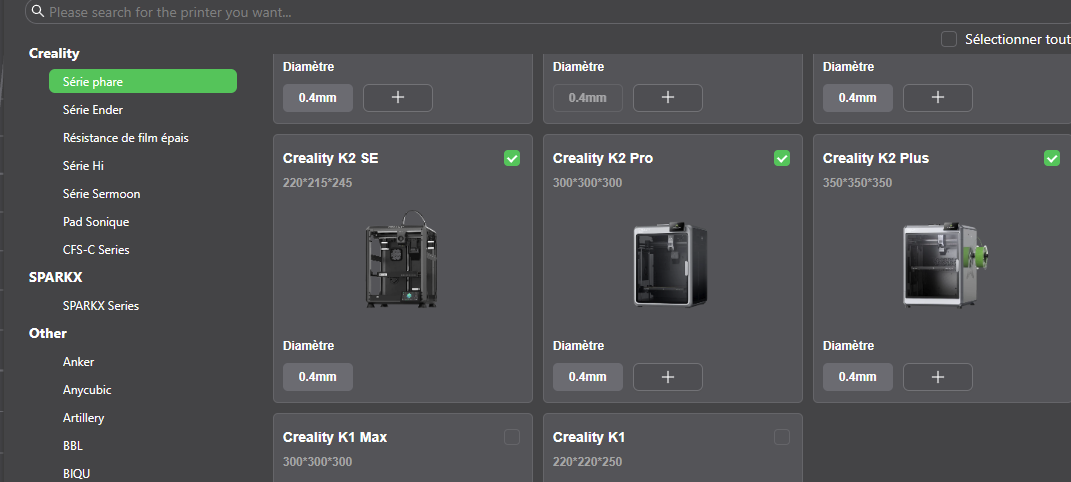Open the CFS-C Series category

point(96,250)
